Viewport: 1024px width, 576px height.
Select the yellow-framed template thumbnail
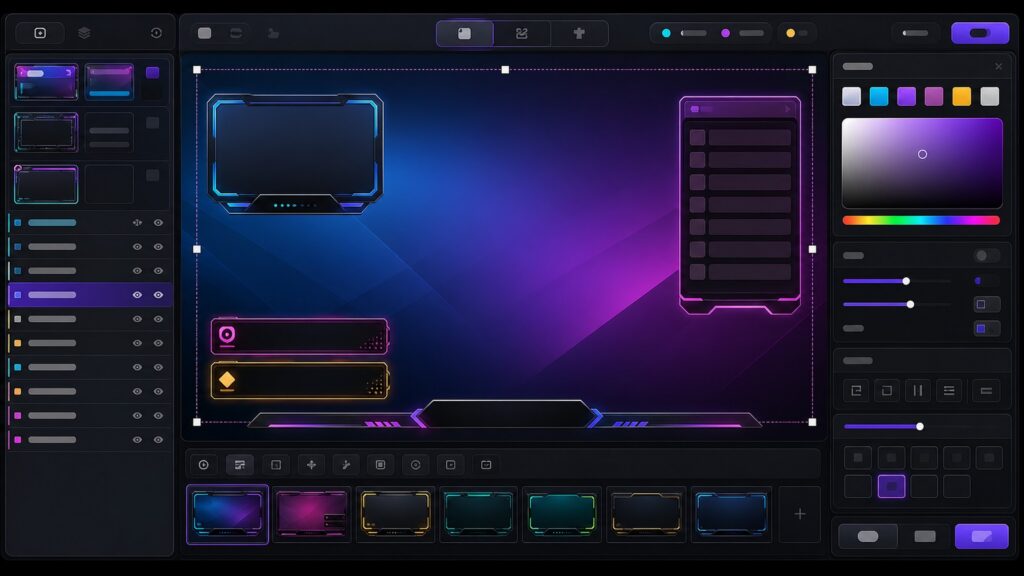click(x=395, y=514)
